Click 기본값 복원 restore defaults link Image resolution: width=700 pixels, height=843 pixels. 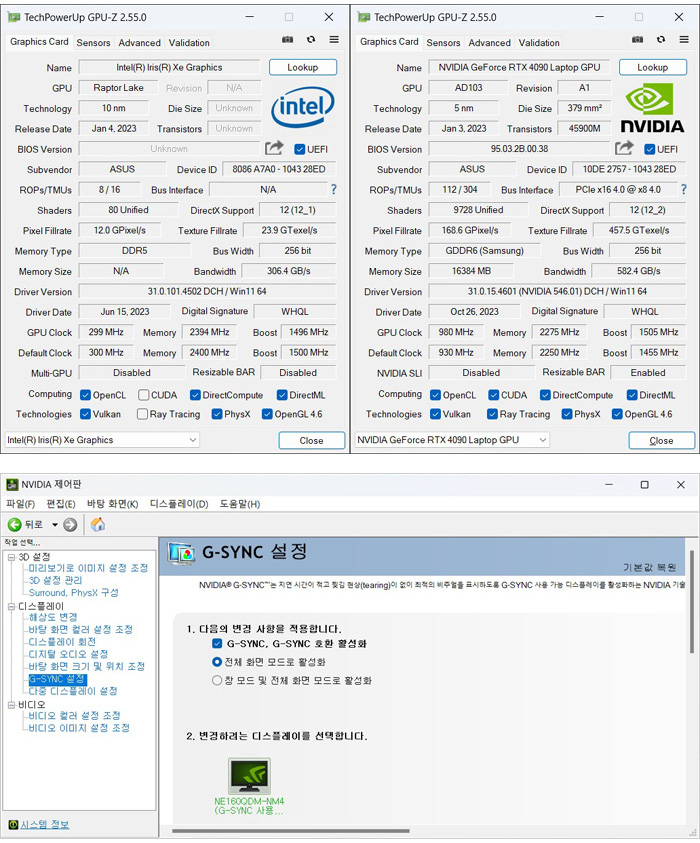pos(649,567)
